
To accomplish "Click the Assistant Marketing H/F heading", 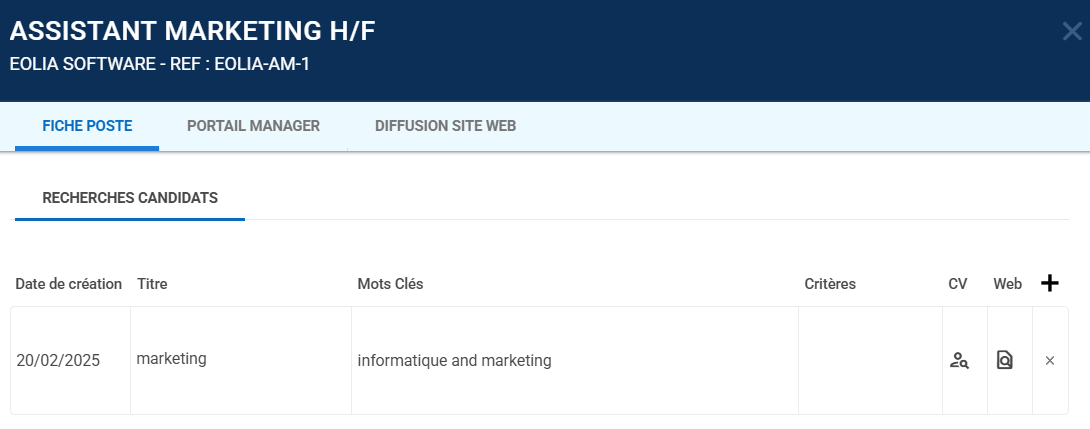I will [192, 31].
